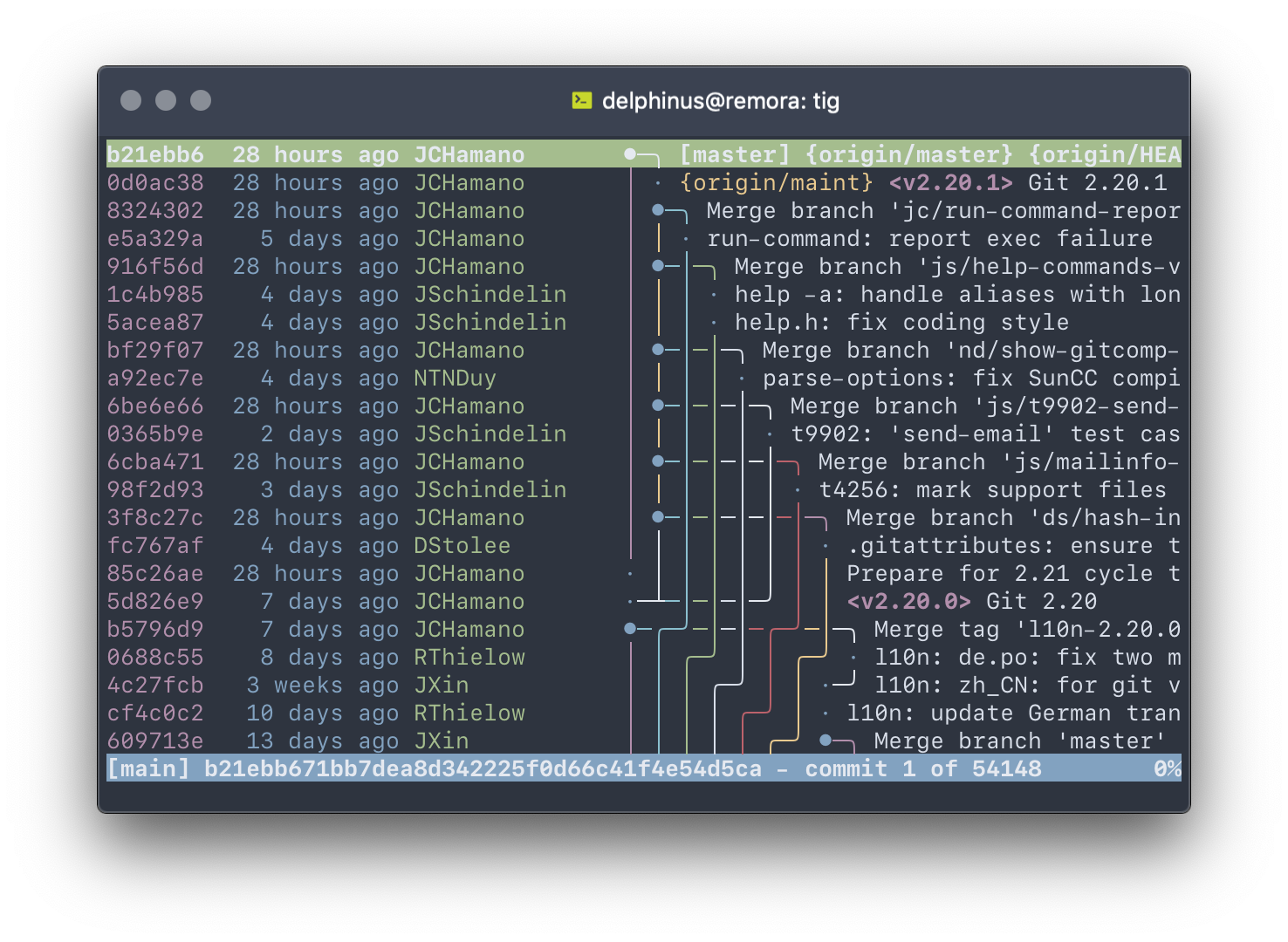
Task: Click '.gitattributes: ensure t' message
Action: coord(1014,545)
